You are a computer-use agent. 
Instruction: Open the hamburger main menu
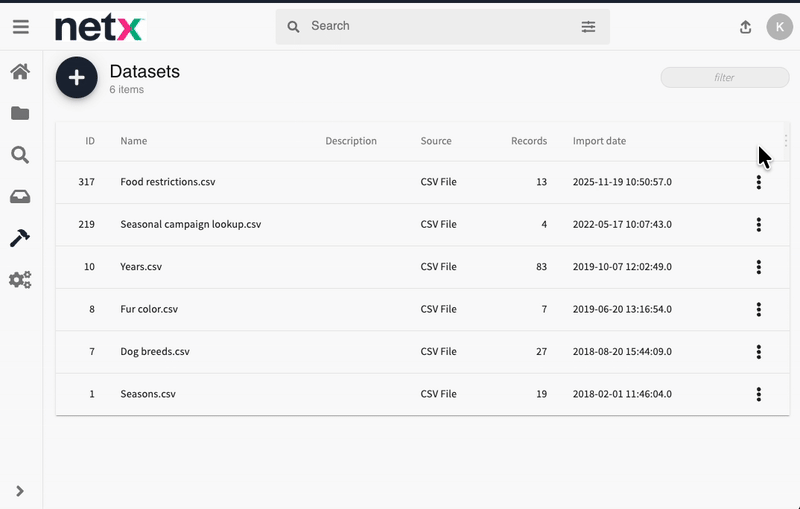tap(20, 27)
